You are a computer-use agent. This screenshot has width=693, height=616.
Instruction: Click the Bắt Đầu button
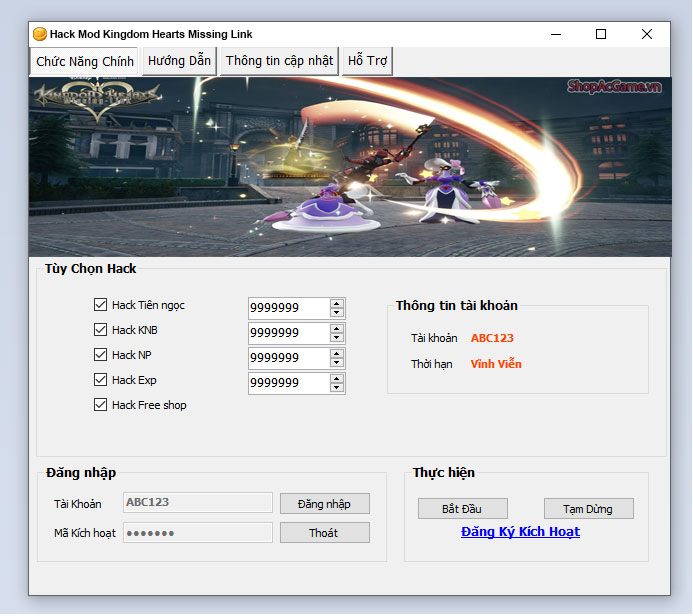(463, 509)
